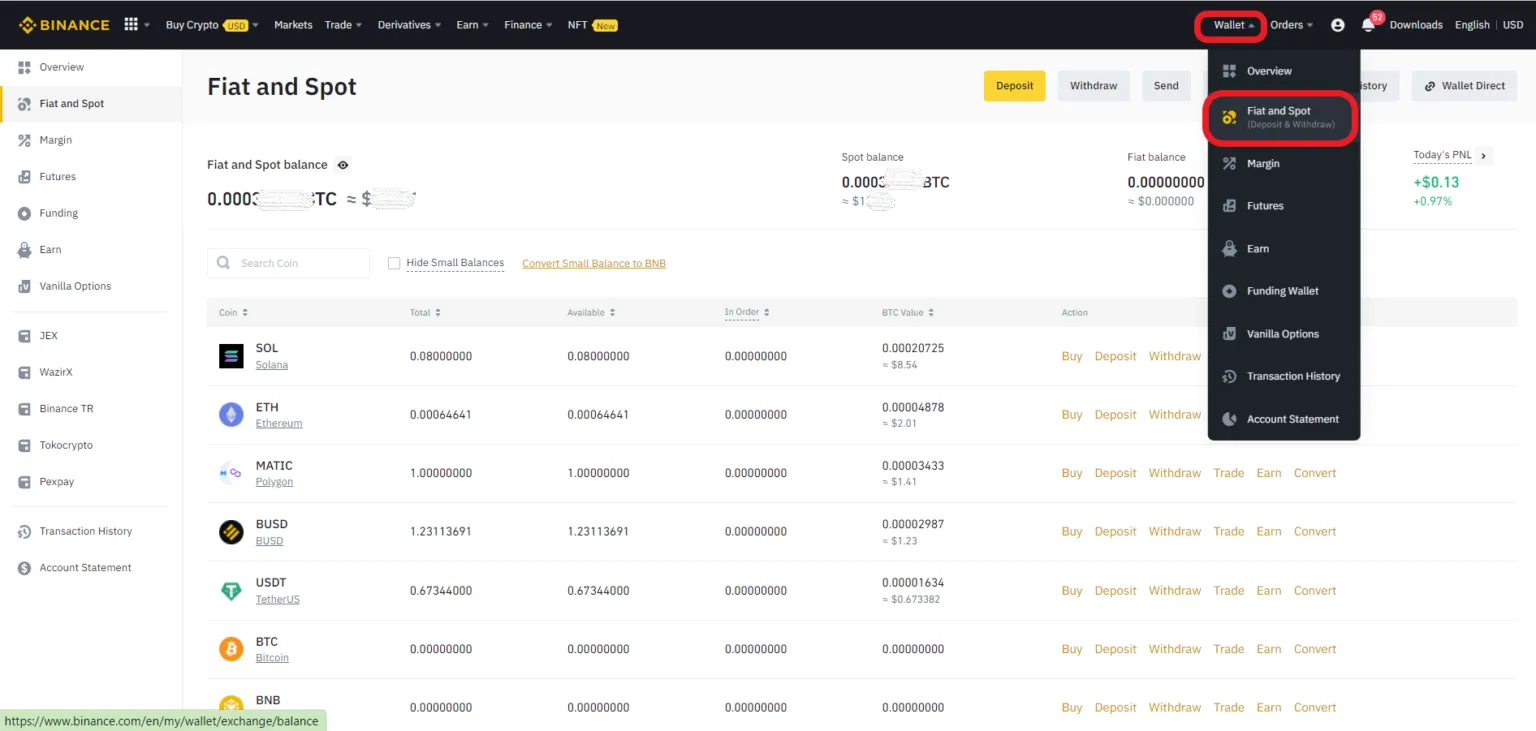Click the Withdraw link in the BTC row
This screenshot has height=731, width=1536.
[x=1175, y=649]
